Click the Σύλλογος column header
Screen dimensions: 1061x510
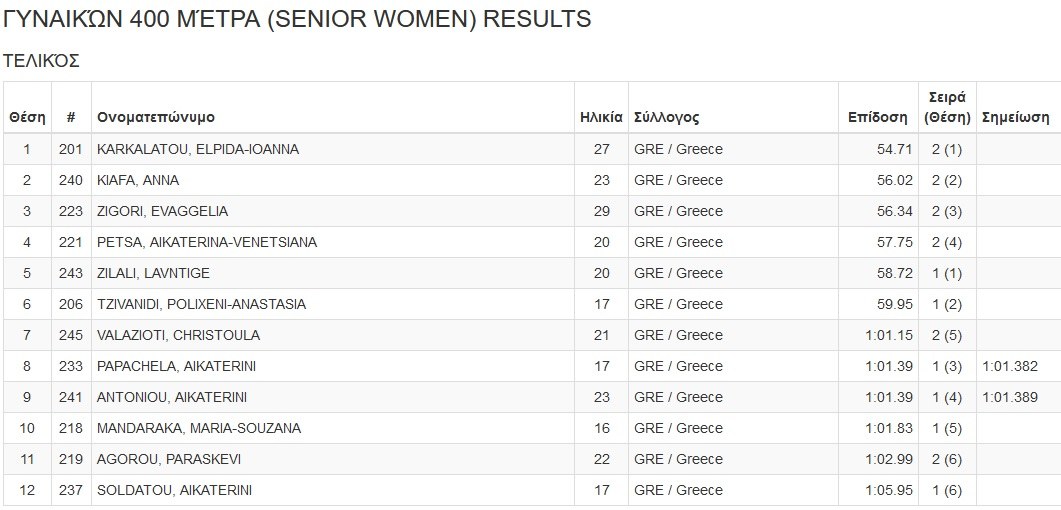(x=667, y=117)
